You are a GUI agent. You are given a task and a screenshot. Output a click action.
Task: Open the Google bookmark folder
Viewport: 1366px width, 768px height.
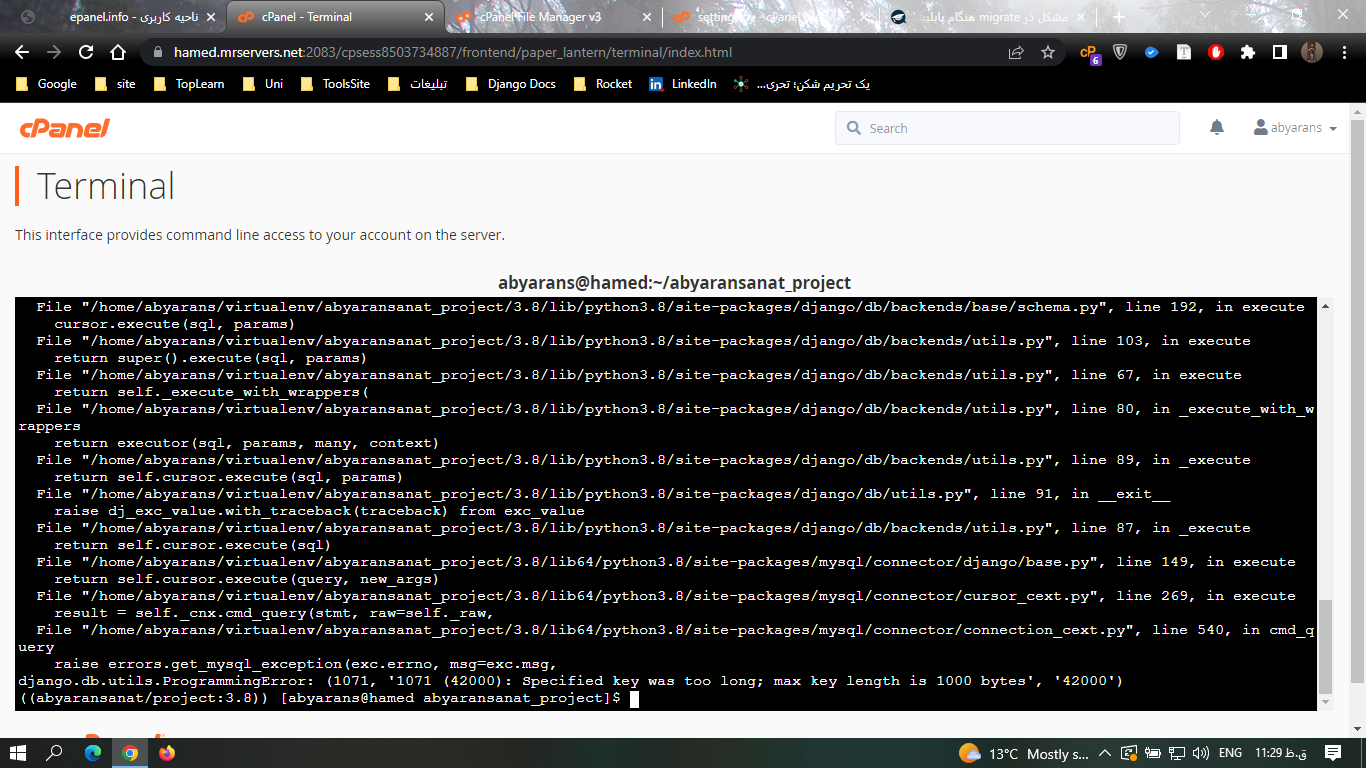(x=46, y=84)
